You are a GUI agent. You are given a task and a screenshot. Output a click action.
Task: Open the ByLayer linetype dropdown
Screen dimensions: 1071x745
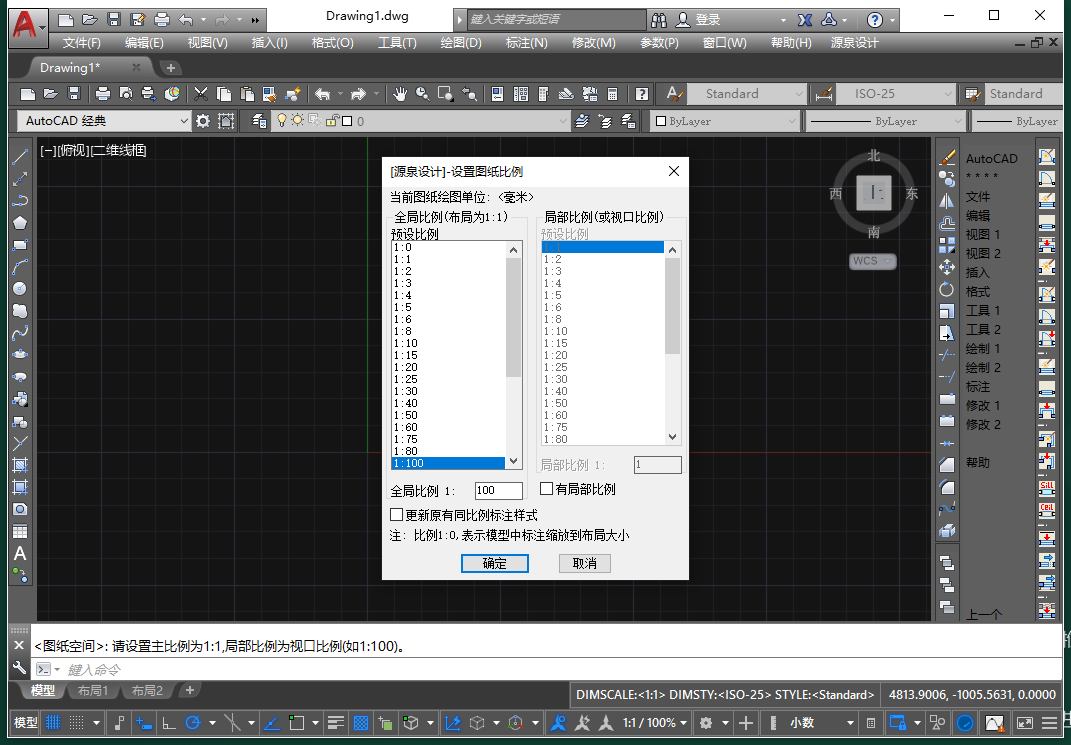(x=885, y=121)
